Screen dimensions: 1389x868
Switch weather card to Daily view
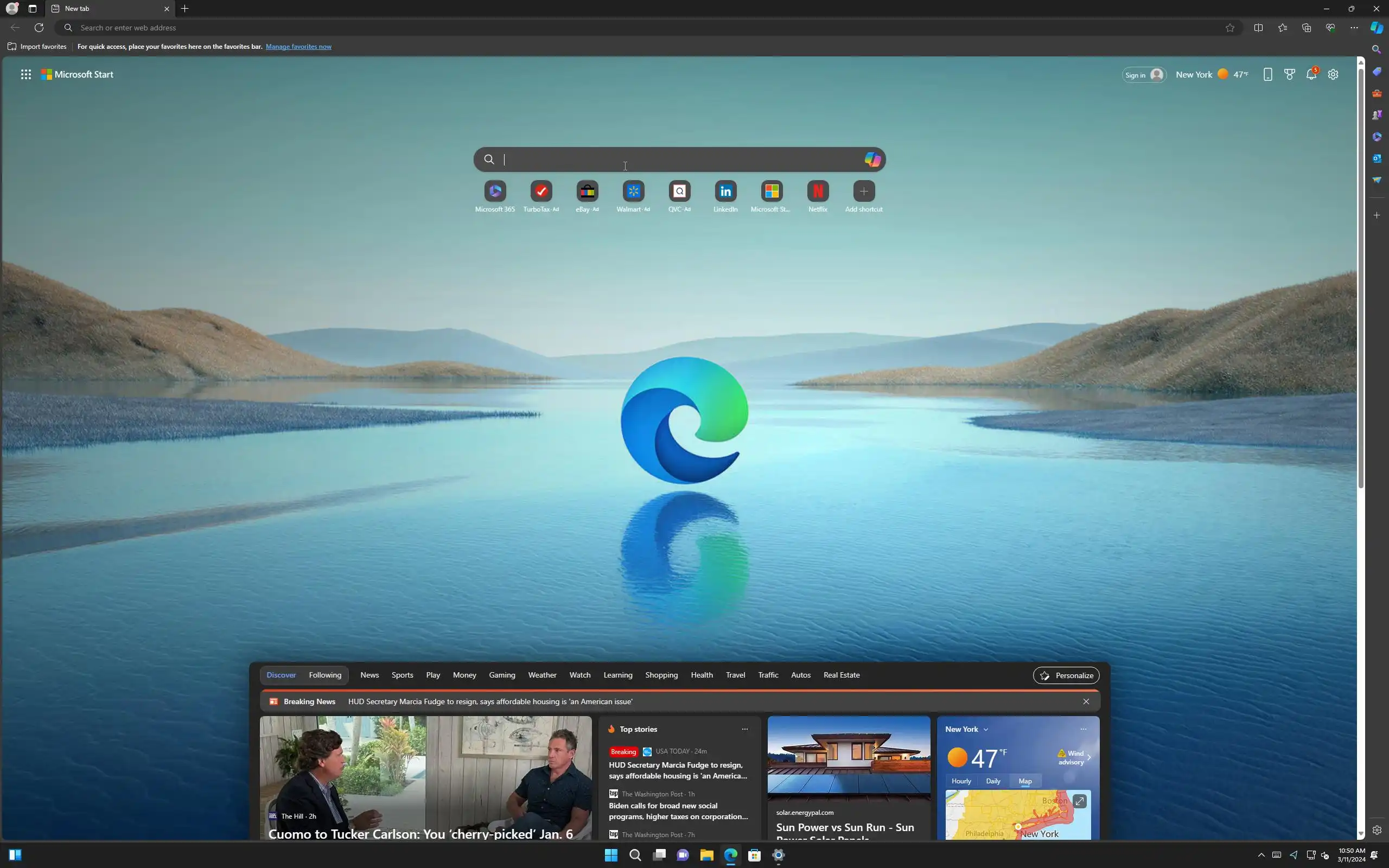993,781
